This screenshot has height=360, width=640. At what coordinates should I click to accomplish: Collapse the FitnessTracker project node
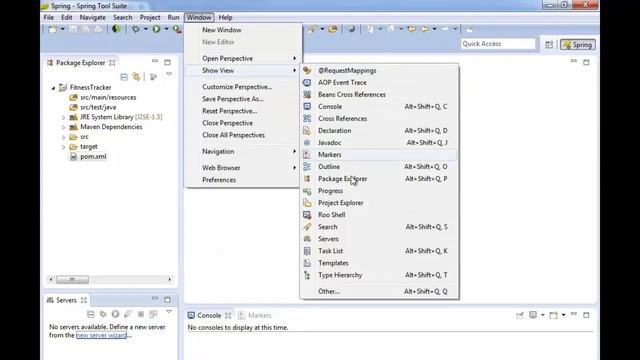tap(53, 88)
